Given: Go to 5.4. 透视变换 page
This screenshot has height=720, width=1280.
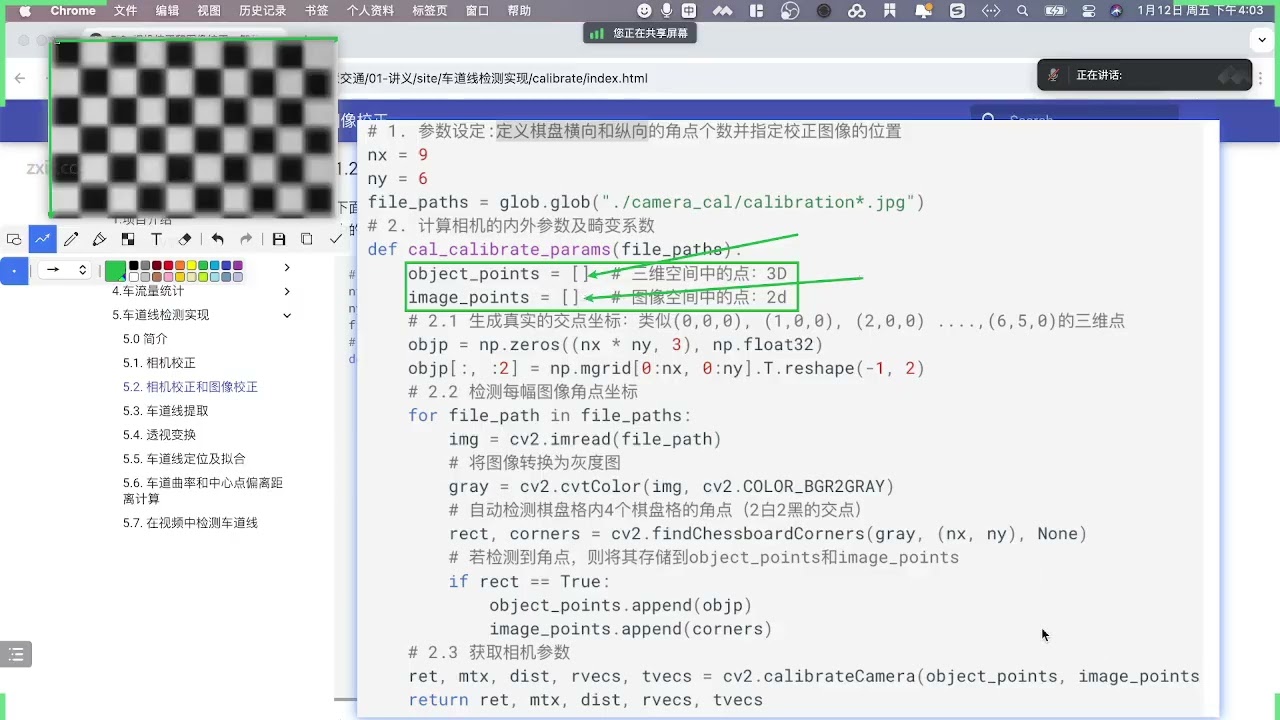Looking at the screenshot, I should click(x=159, y=435).
